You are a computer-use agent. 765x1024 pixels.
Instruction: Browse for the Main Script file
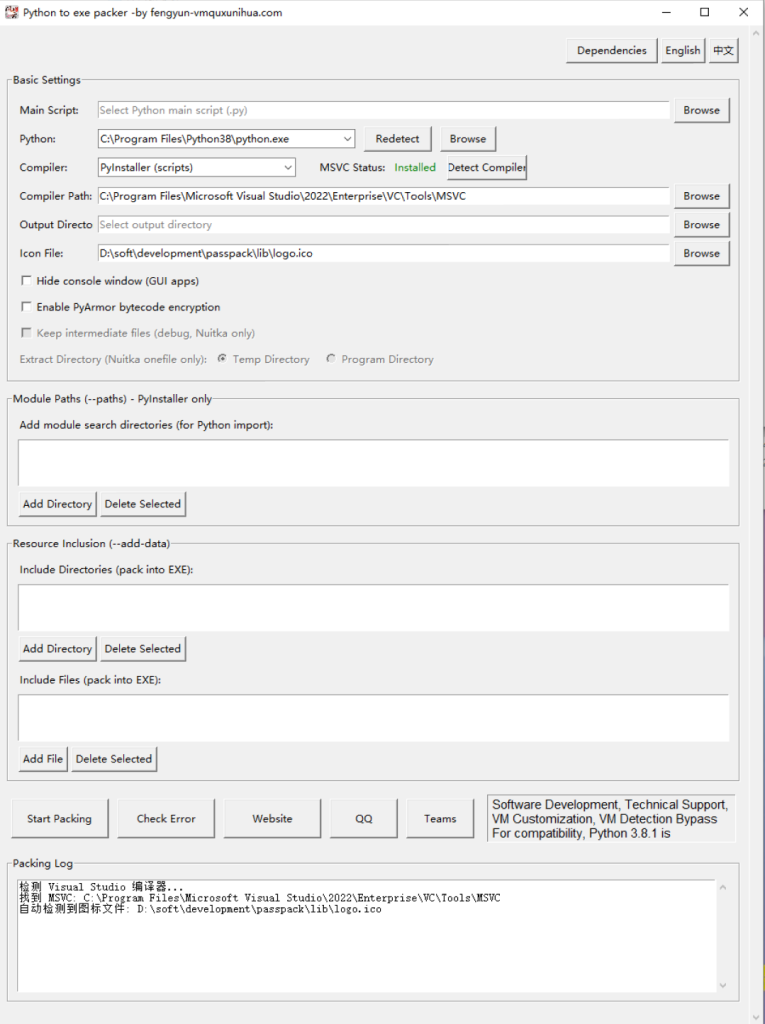[x=701, y=110]
